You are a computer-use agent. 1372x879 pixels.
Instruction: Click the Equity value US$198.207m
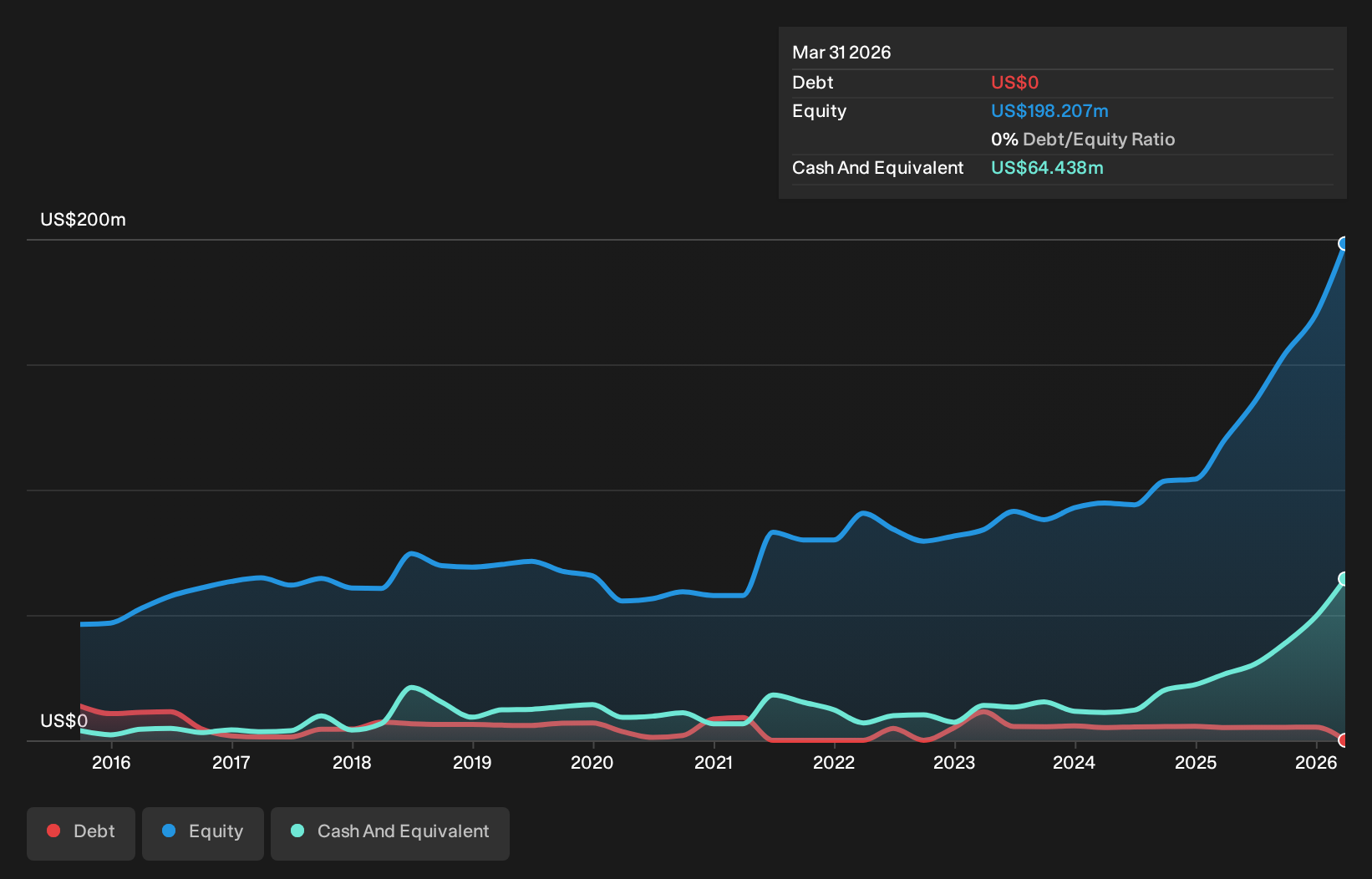[x=1049, y=111]
